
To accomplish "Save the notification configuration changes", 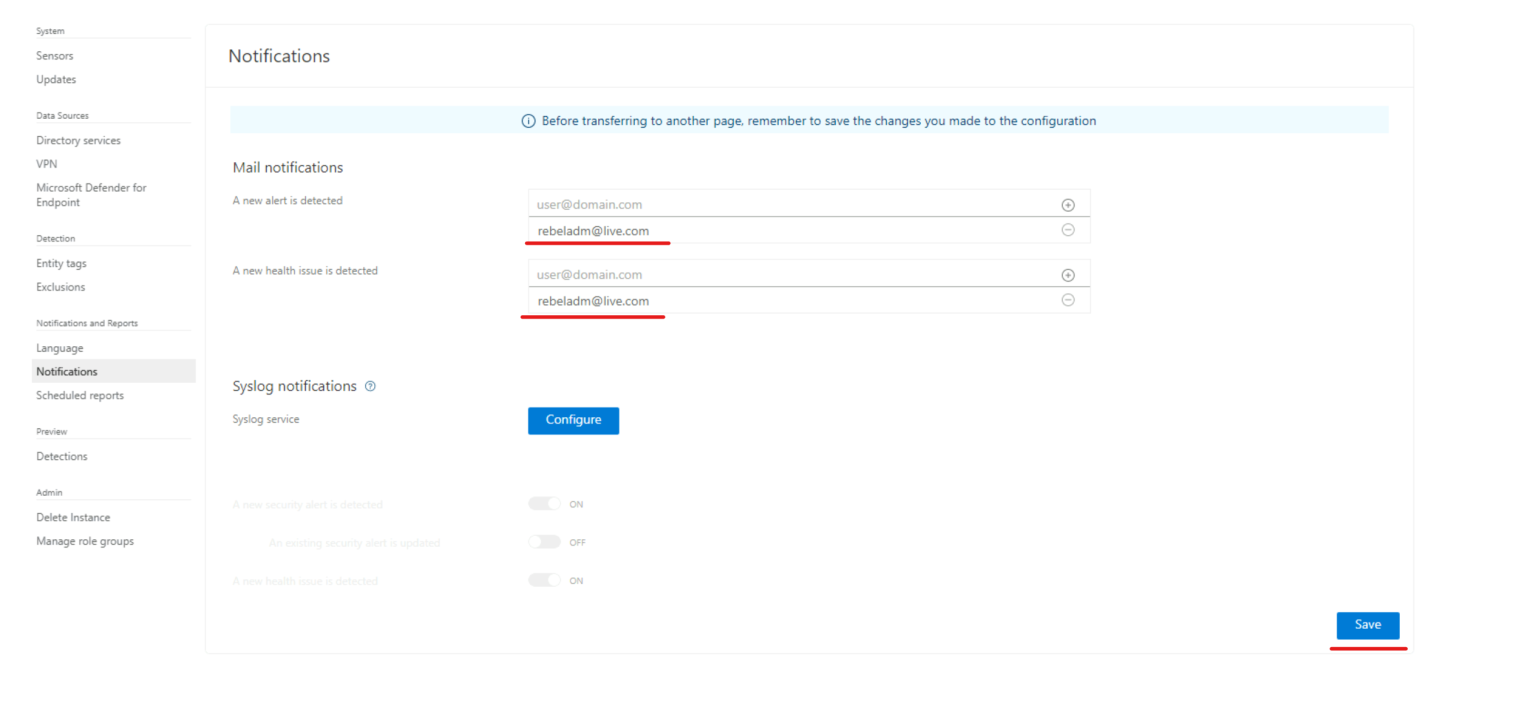I will pyautogui.click(x=1367, y=624).
